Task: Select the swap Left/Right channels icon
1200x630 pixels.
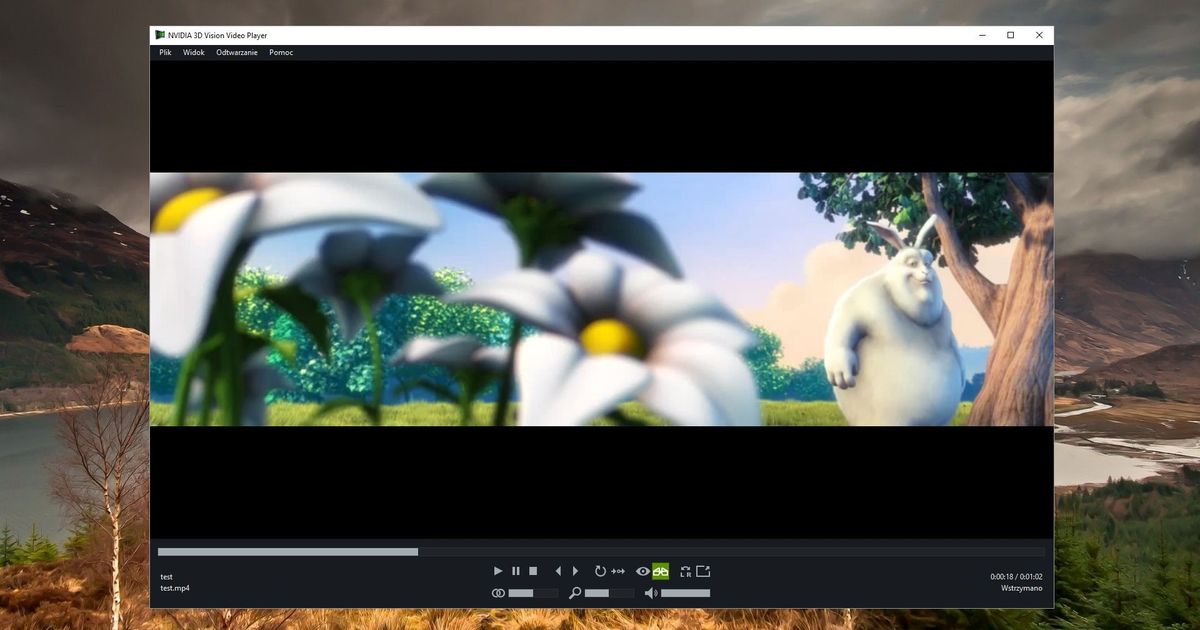Action: (685, 571)
